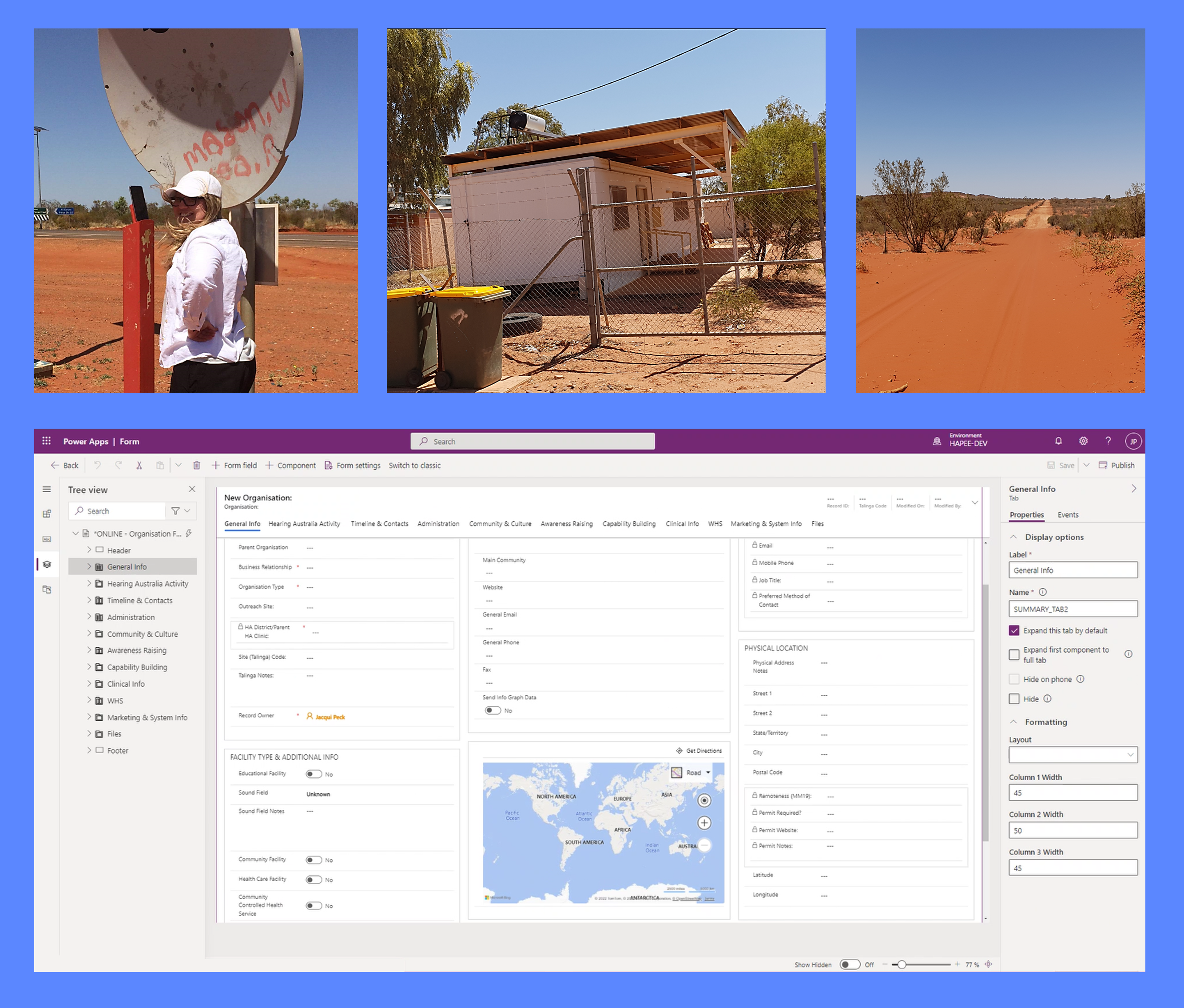Viewport: 1184px width, 1008px height.
Task: Open the Components icon in left rail
Action: pos(47,513)
